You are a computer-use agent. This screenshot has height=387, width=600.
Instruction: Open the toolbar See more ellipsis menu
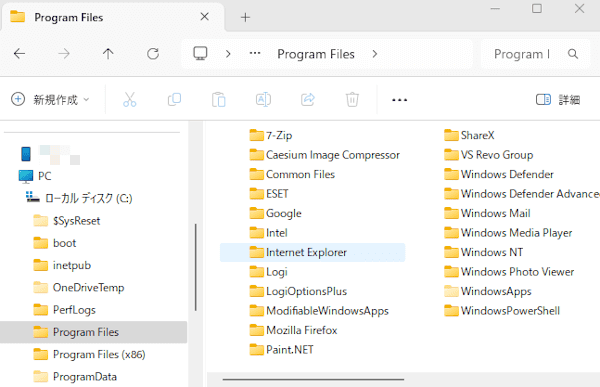tap(399, 100)
